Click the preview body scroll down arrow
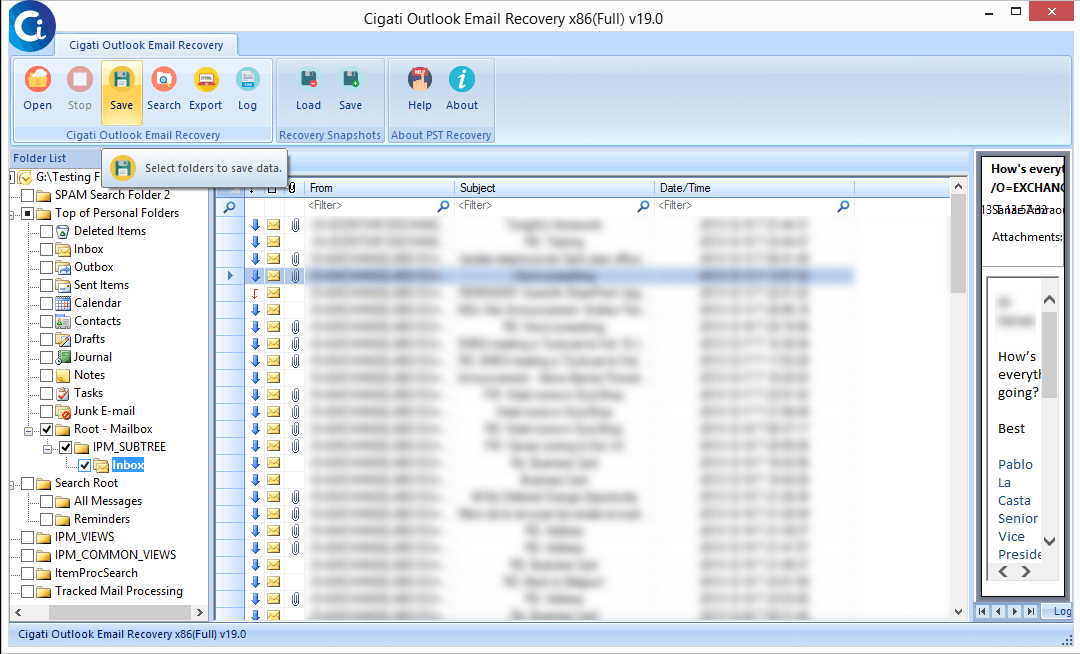 point(1049,542)
